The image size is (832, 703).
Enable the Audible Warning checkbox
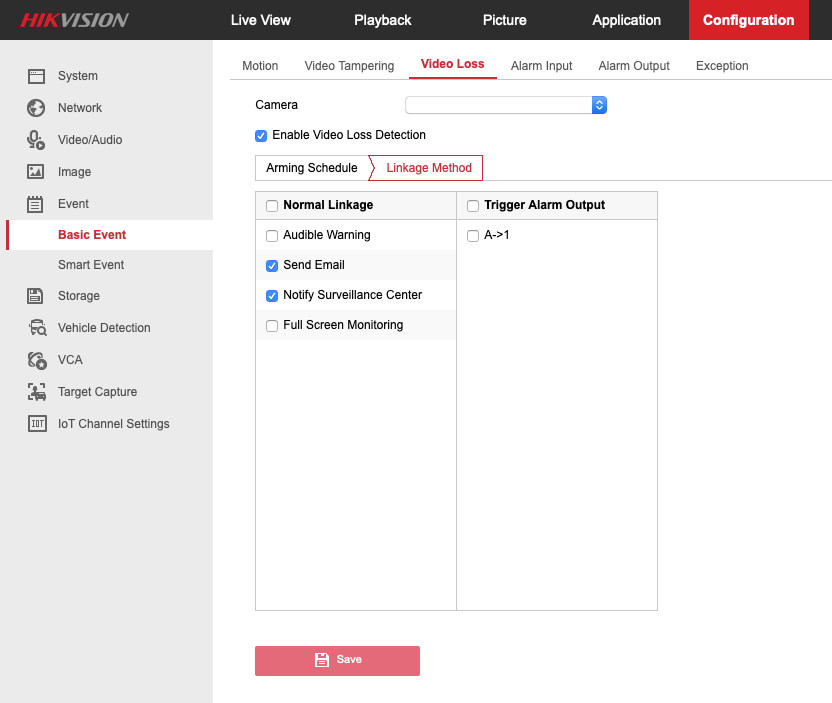(272, 236)
